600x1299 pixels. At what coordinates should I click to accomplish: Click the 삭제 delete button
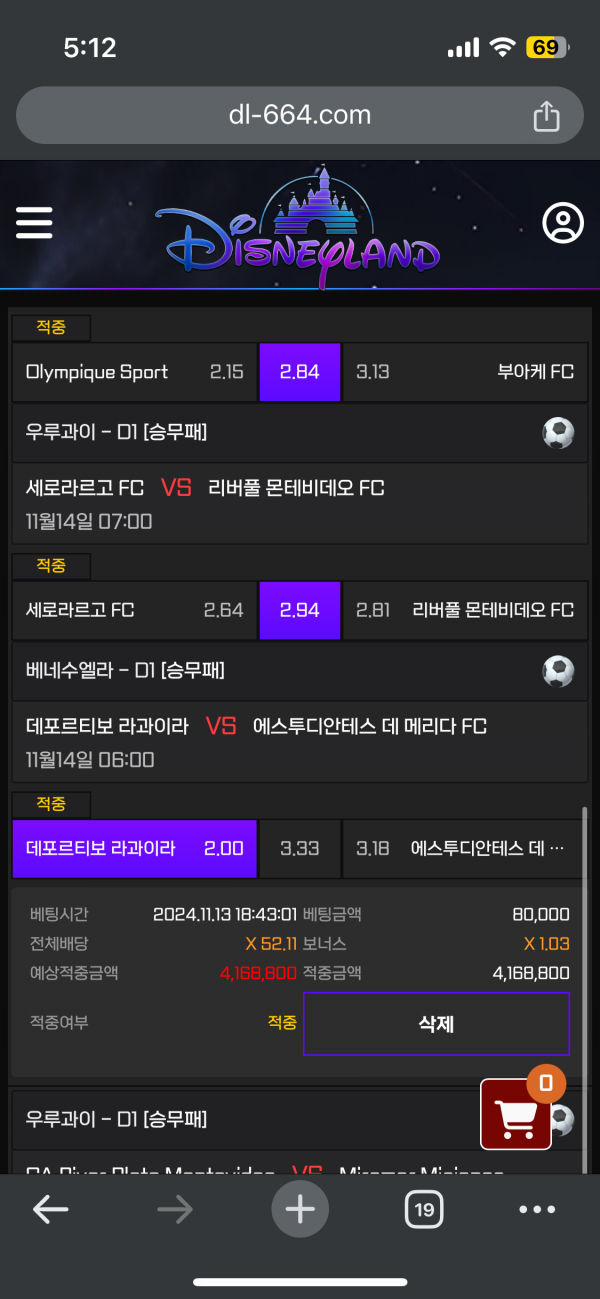pos(436,1024)
